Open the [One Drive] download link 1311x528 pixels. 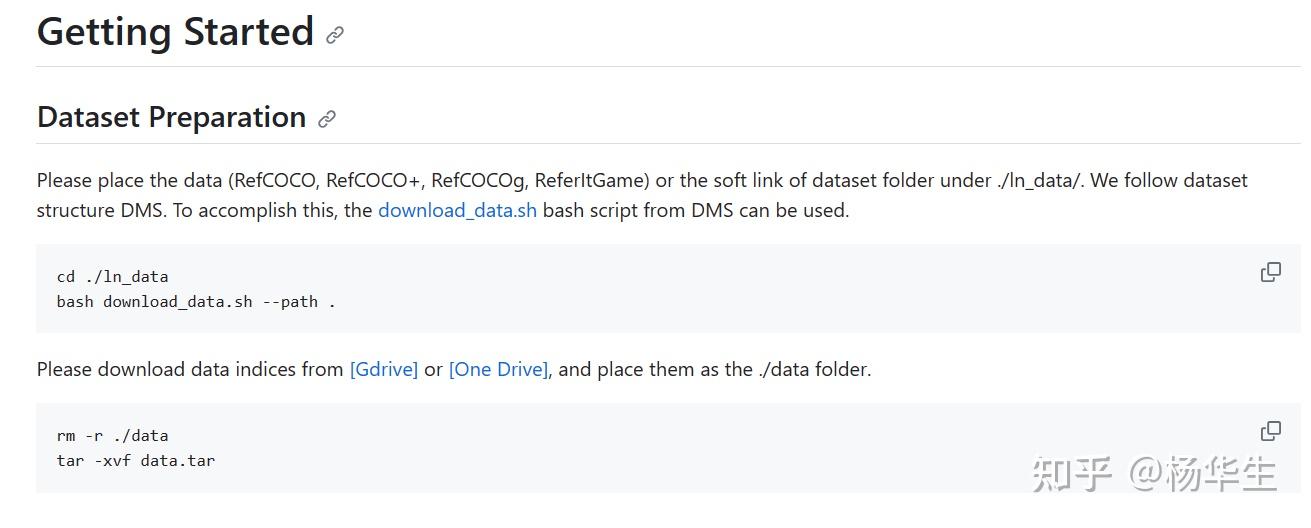pyautogui.click(x=498, y=369)
